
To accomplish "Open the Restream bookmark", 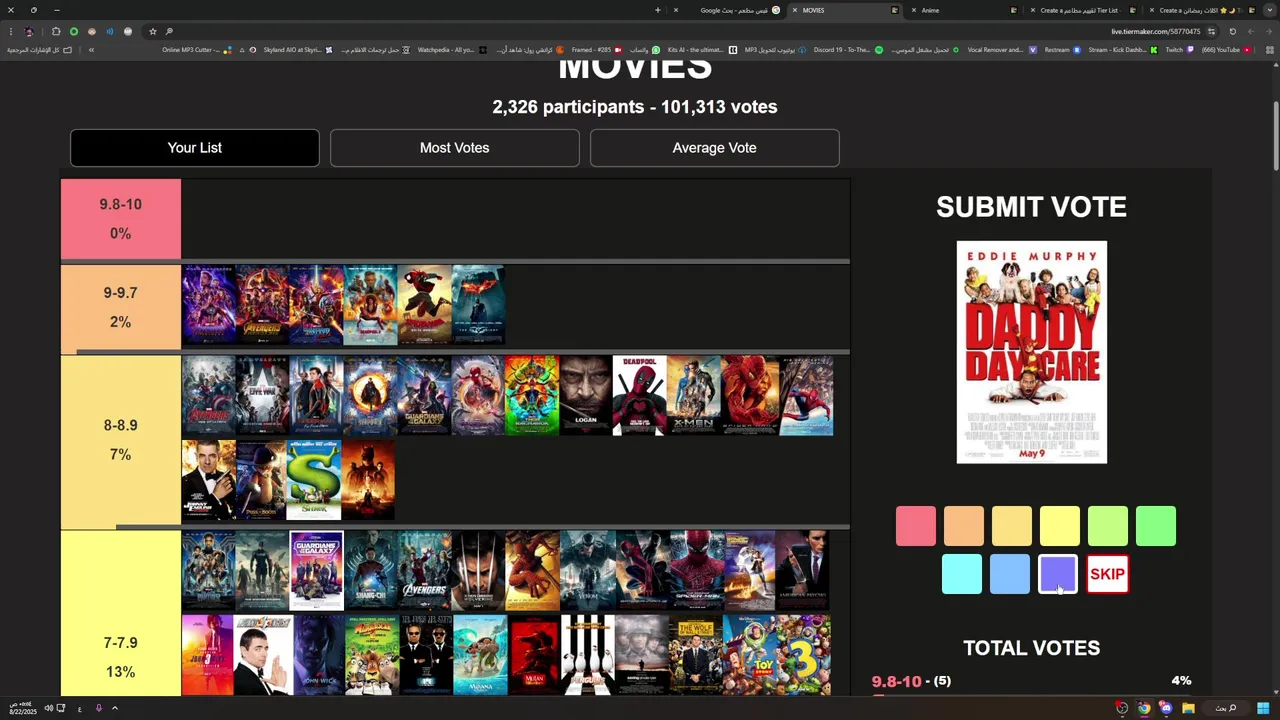I will pyautogui.click(x=1062, y=50).
